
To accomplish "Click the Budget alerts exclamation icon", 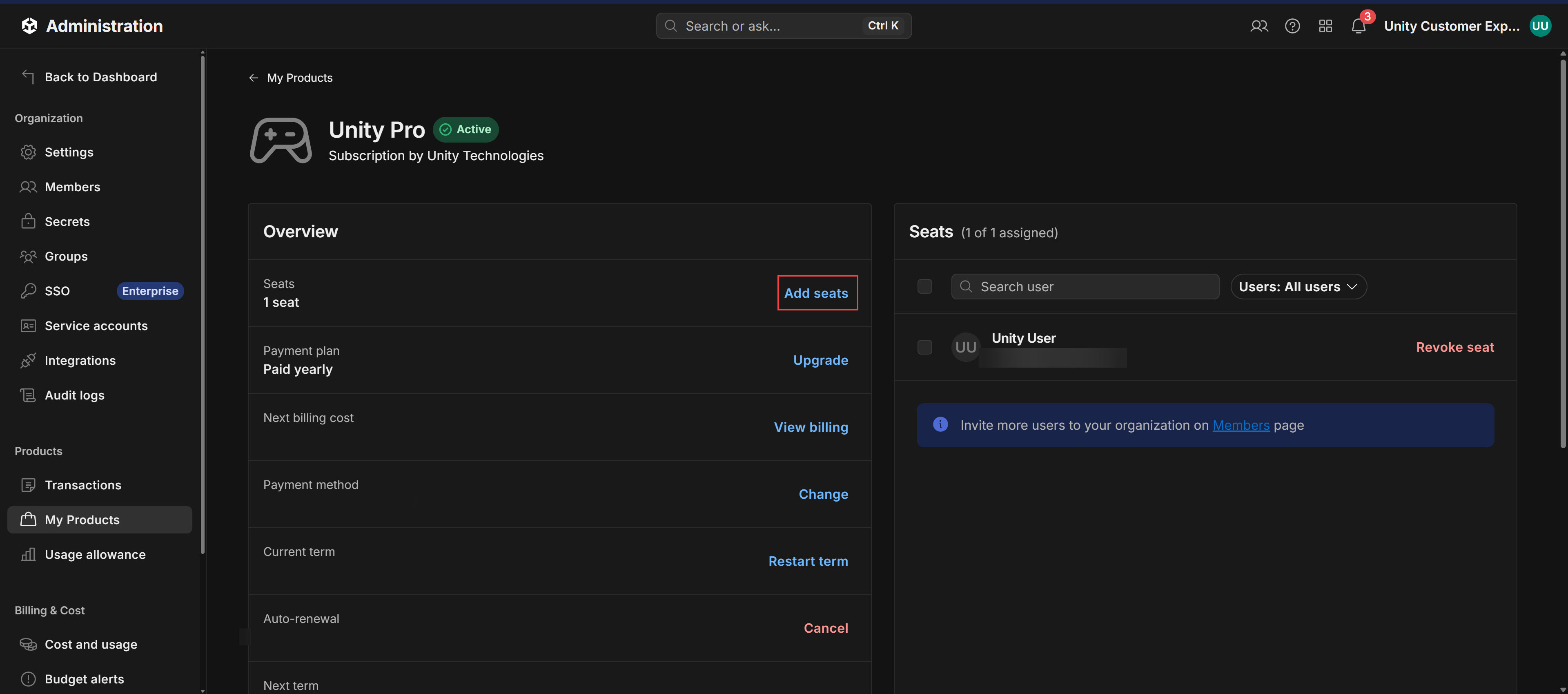I will point(28,679).
